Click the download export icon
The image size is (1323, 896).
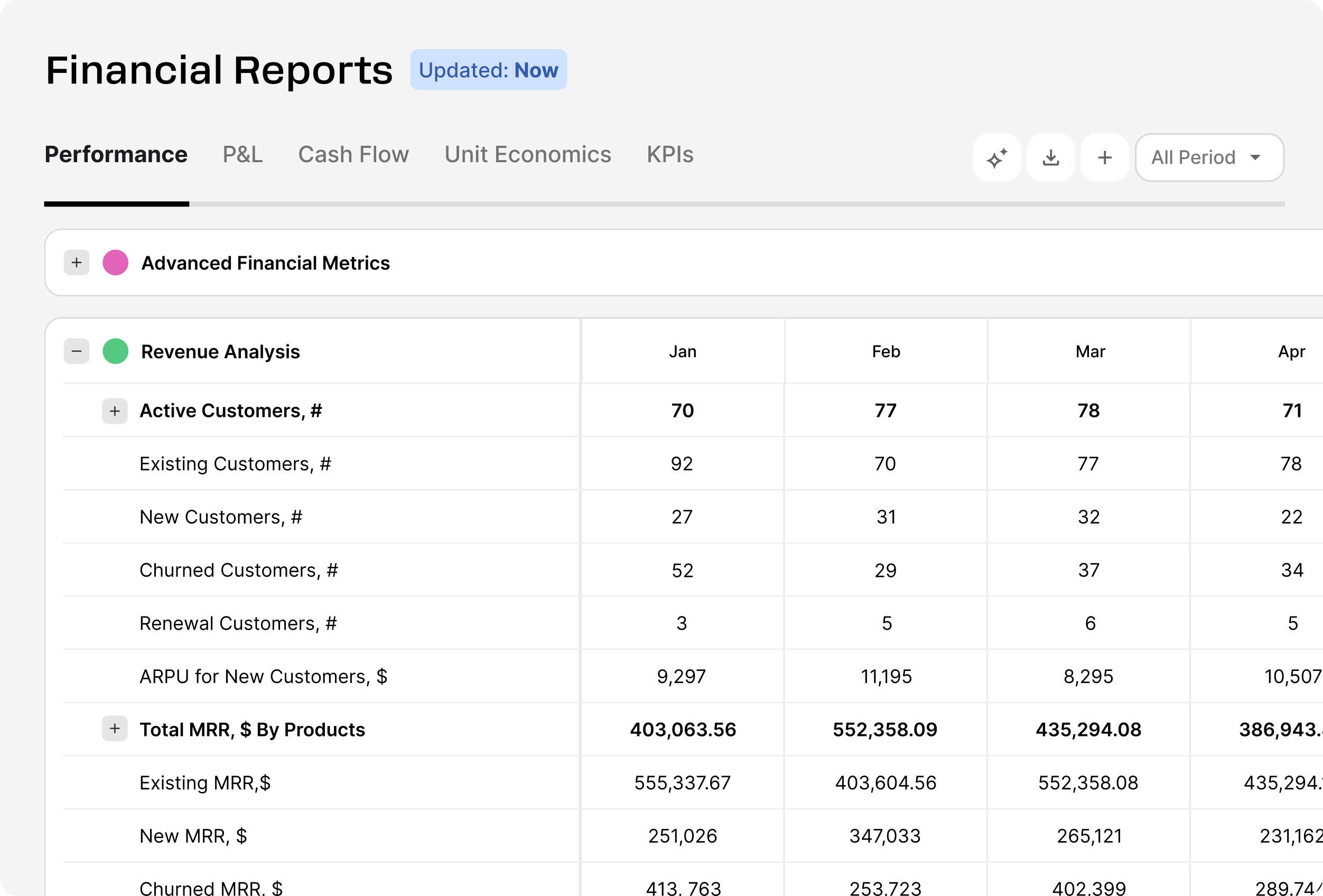pos(1050,157)
